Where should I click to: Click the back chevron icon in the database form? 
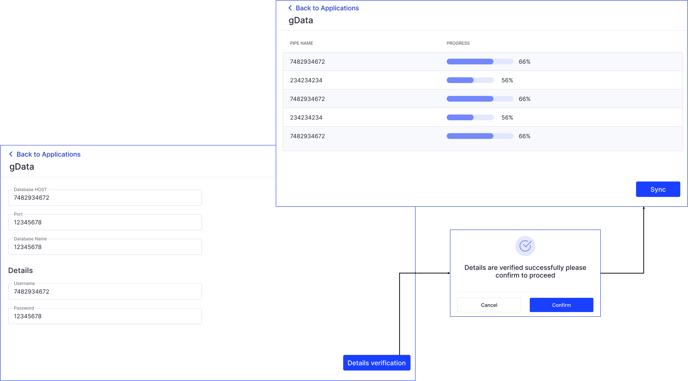(11, 154)
